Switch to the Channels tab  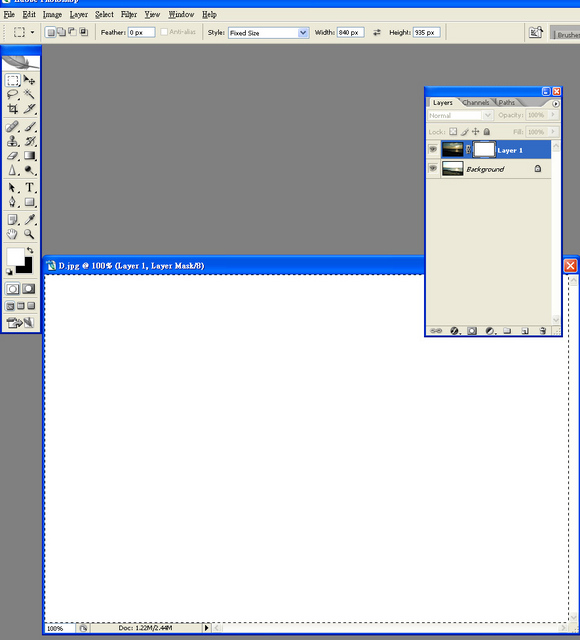[476, 102]
